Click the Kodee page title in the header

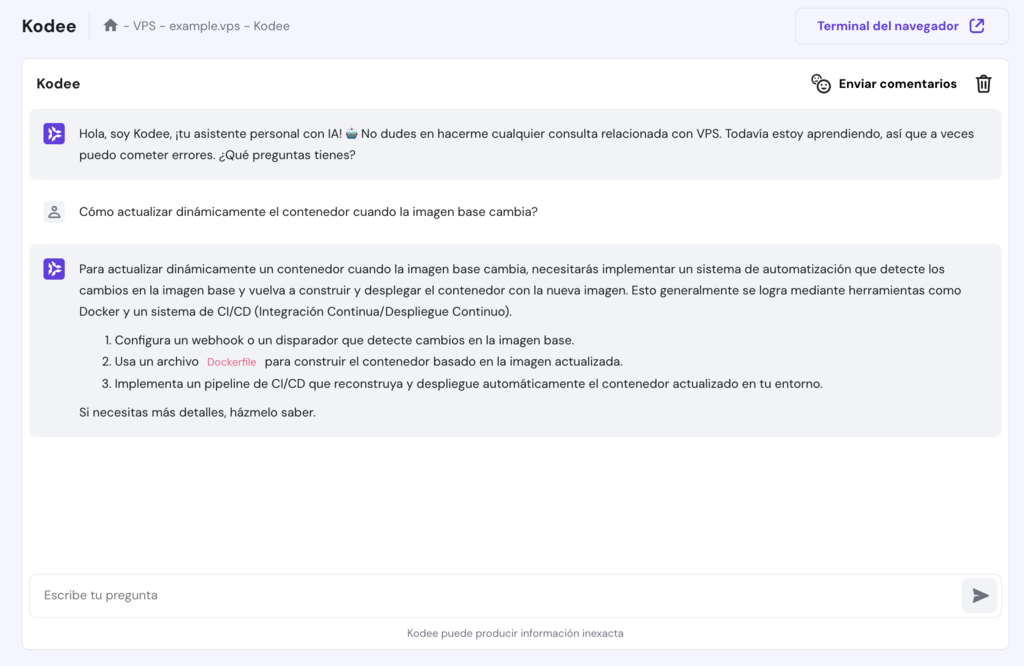49,26
